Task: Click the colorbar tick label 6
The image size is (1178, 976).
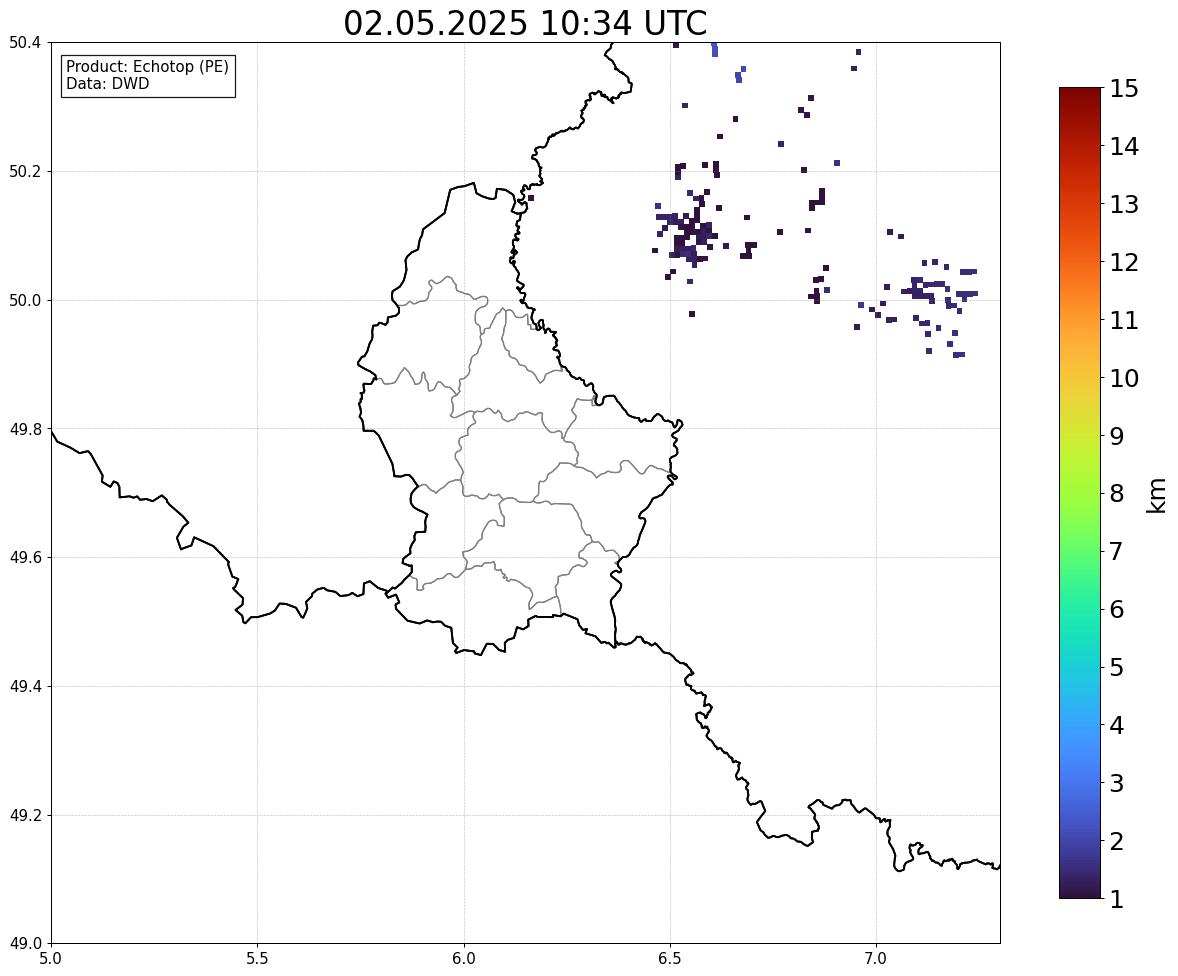Action: pos(1117,609)
